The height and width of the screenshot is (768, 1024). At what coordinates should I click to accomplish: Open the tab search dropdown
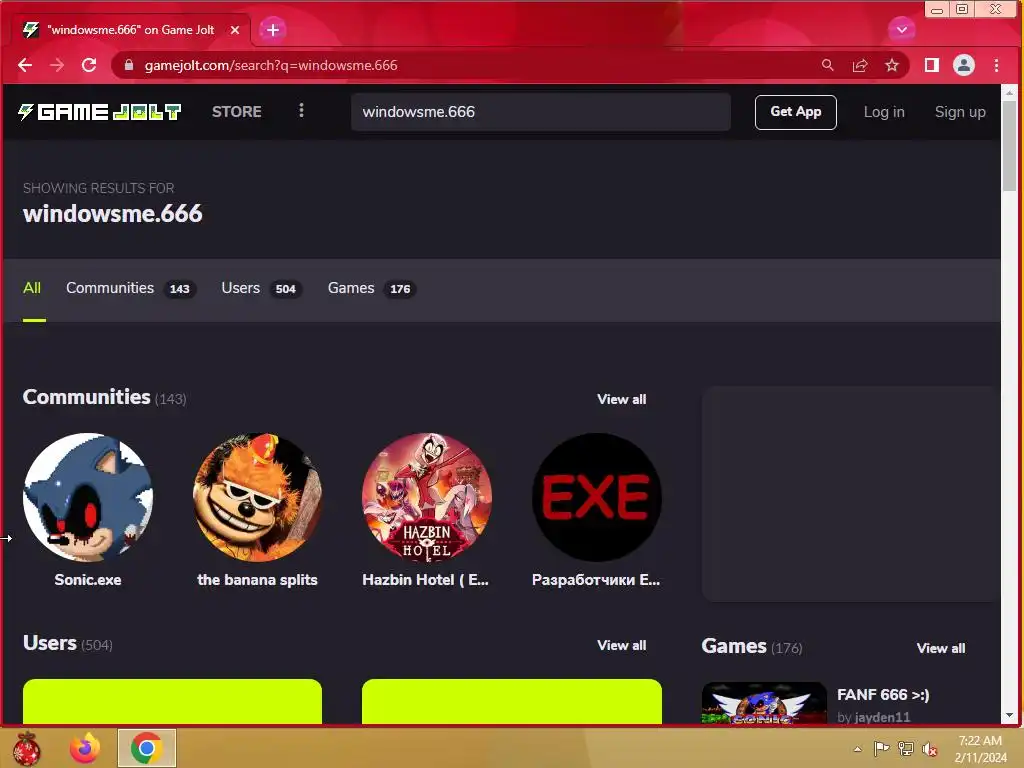click(901, 29)
